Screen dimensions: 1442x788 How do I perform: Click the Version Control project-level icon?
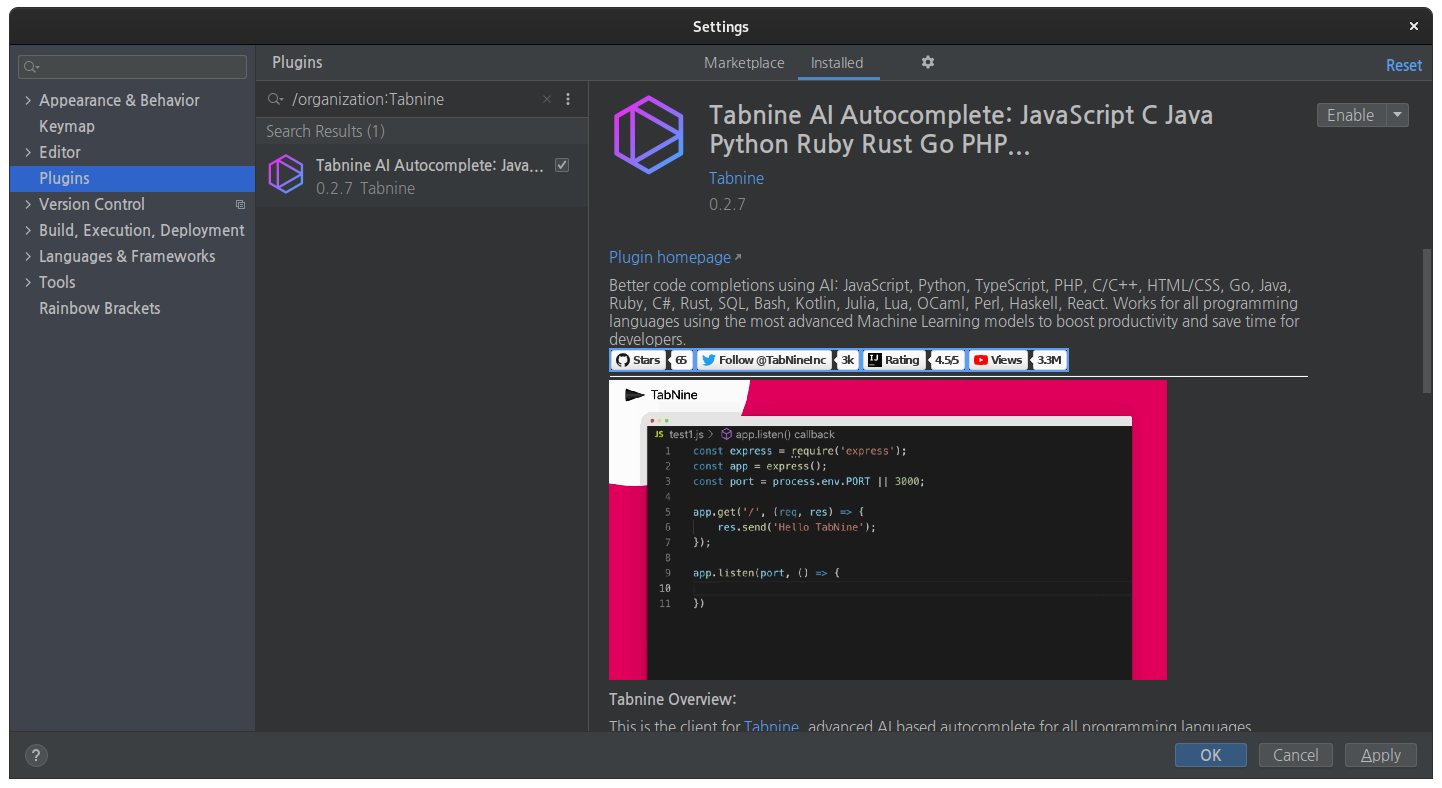[x=240, y=204]
